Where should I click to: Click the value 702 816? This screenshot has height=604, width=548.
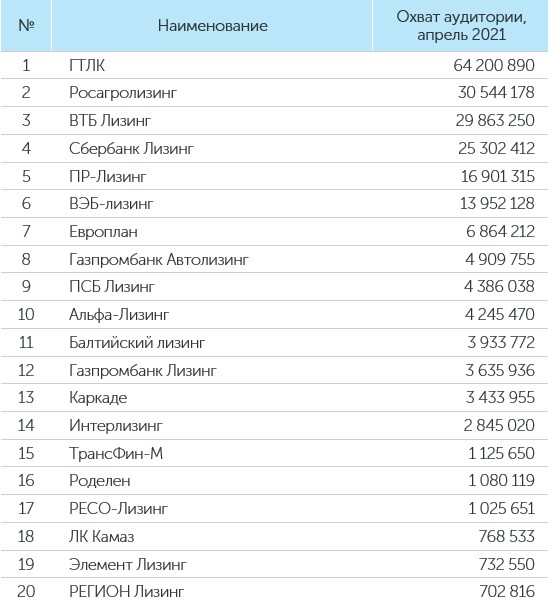point(507,591)
